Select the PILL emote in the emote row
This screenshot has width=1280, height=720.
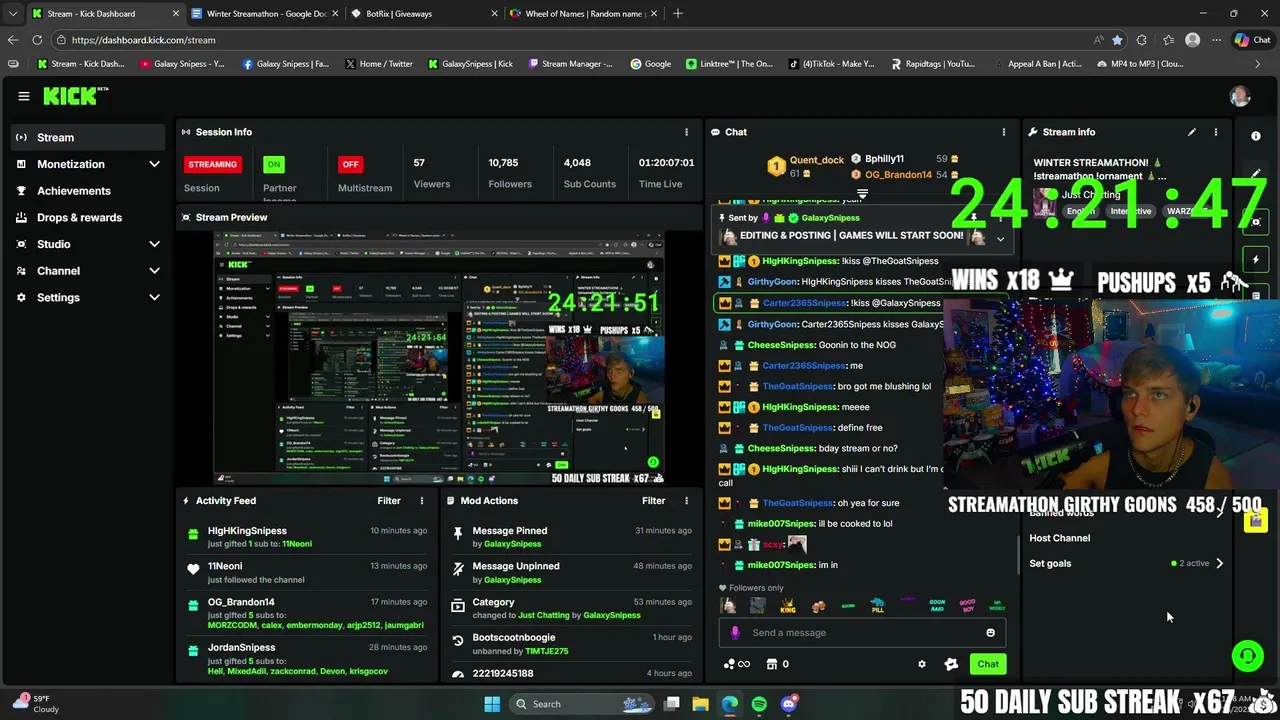(877, 606)
